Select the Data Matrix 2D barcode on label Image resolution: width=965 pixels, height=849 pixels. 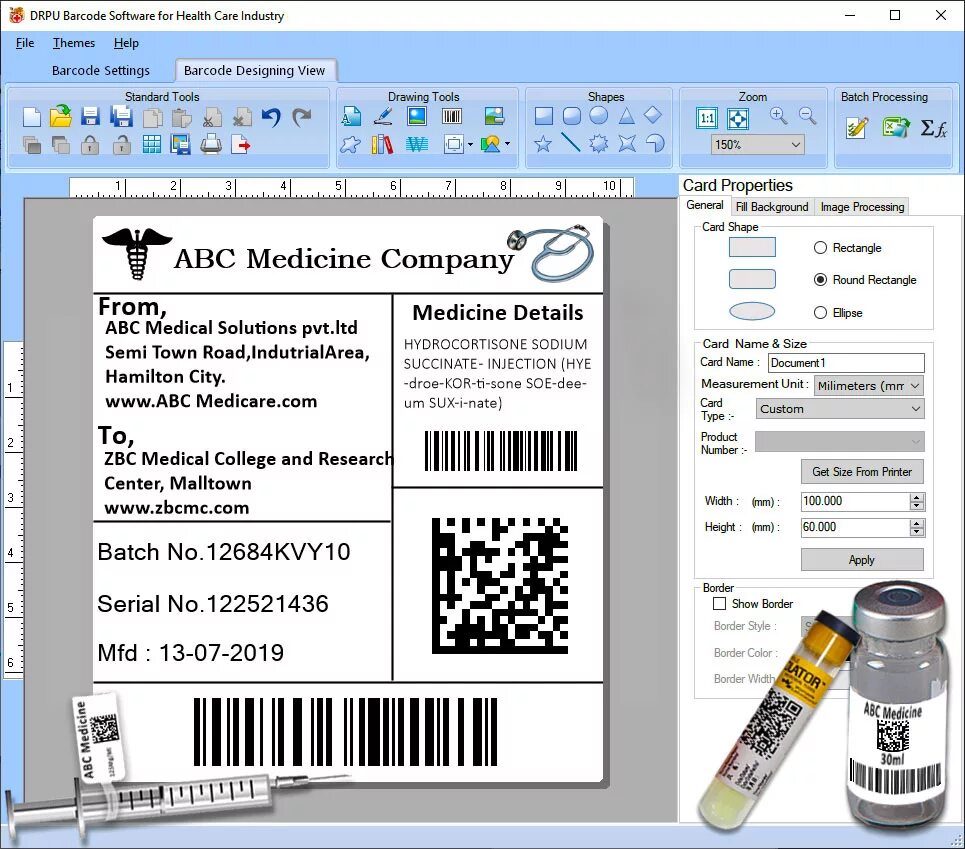pos(500,586)
